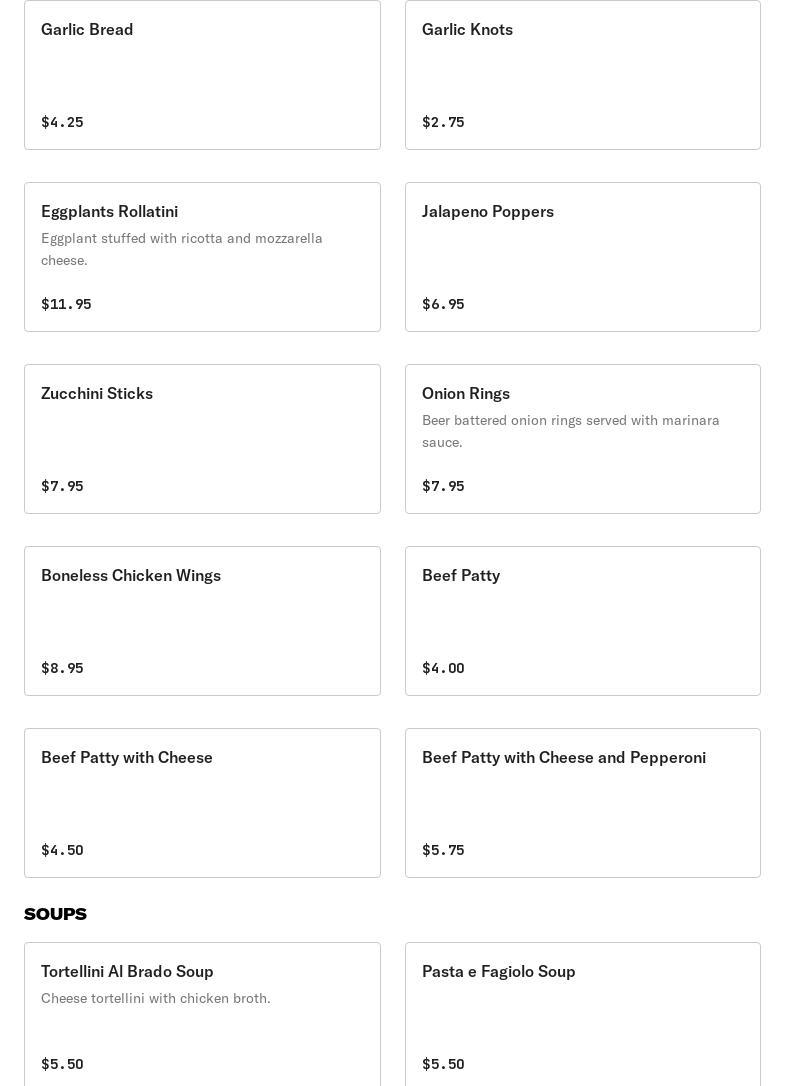Screen dimensions: 785x1086
Task: Click the Eggplant stuffed with ricotta description
Action: (182, 249)
